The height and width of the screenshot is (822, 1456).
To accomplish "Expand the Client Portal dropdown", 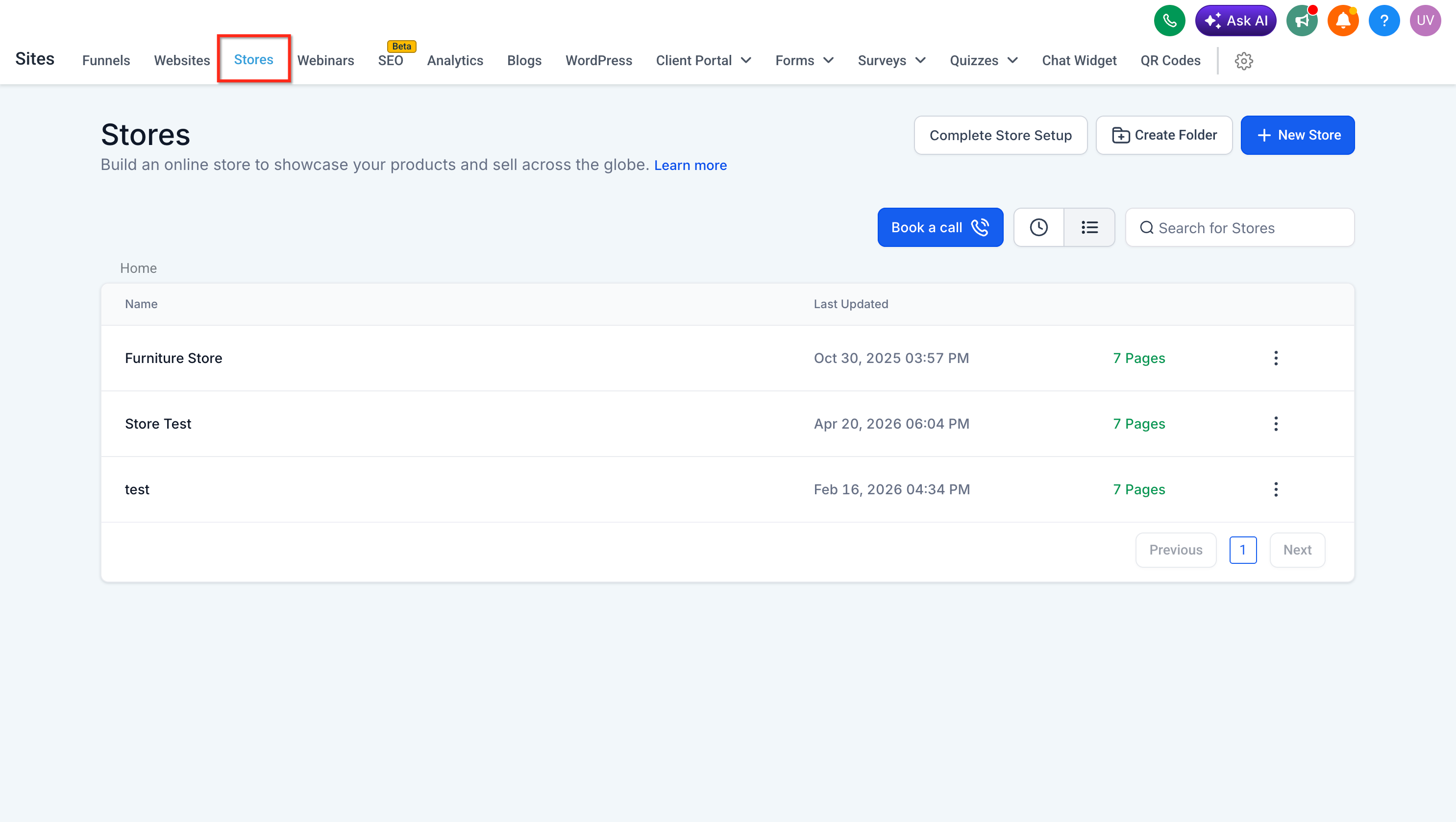I will (x=704, y=60).
